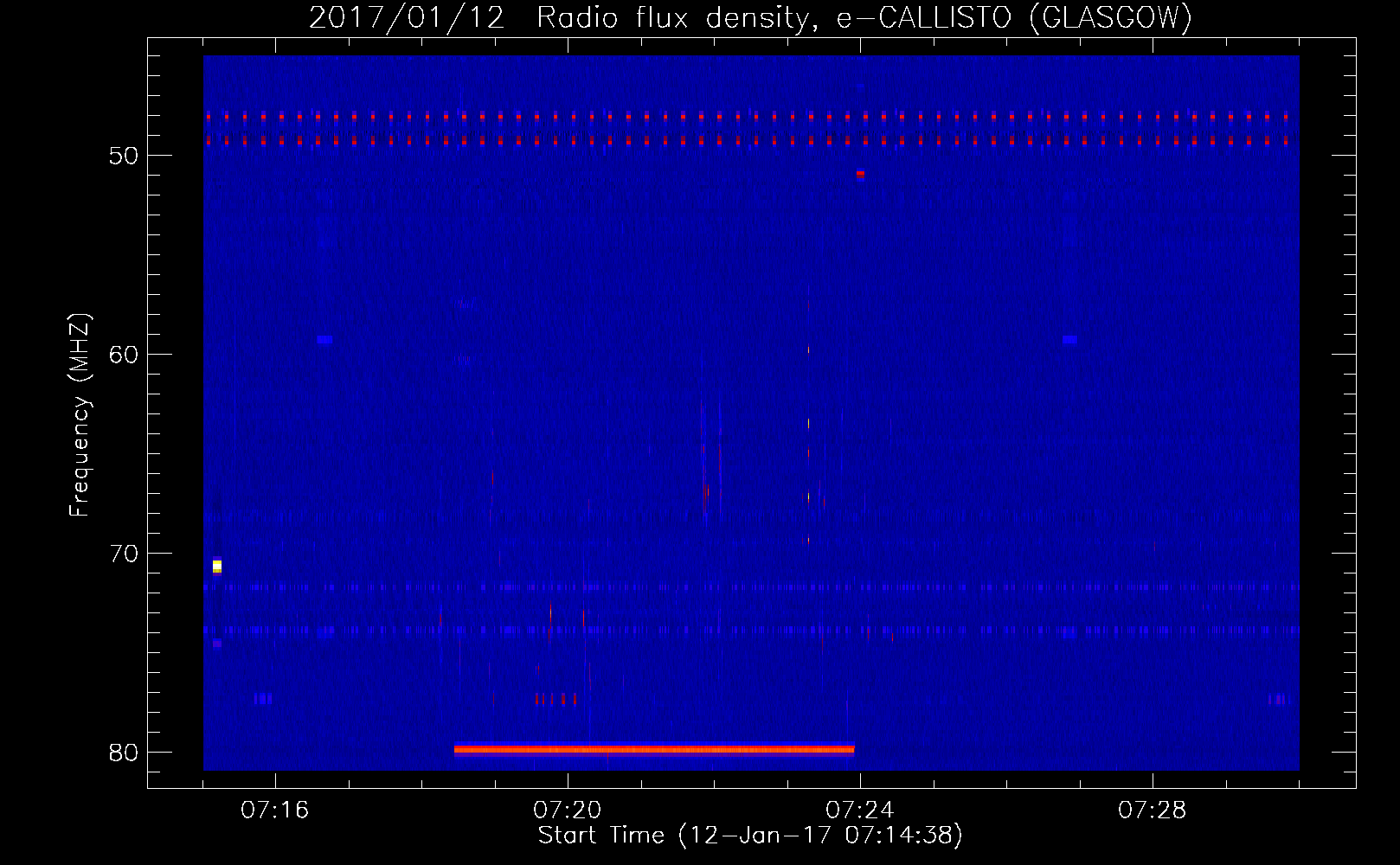Click the plot title mentioning e-CALLISTO (GLASGOW)
The height and width of the screenshot is (865, 1400).
(750, 17)
